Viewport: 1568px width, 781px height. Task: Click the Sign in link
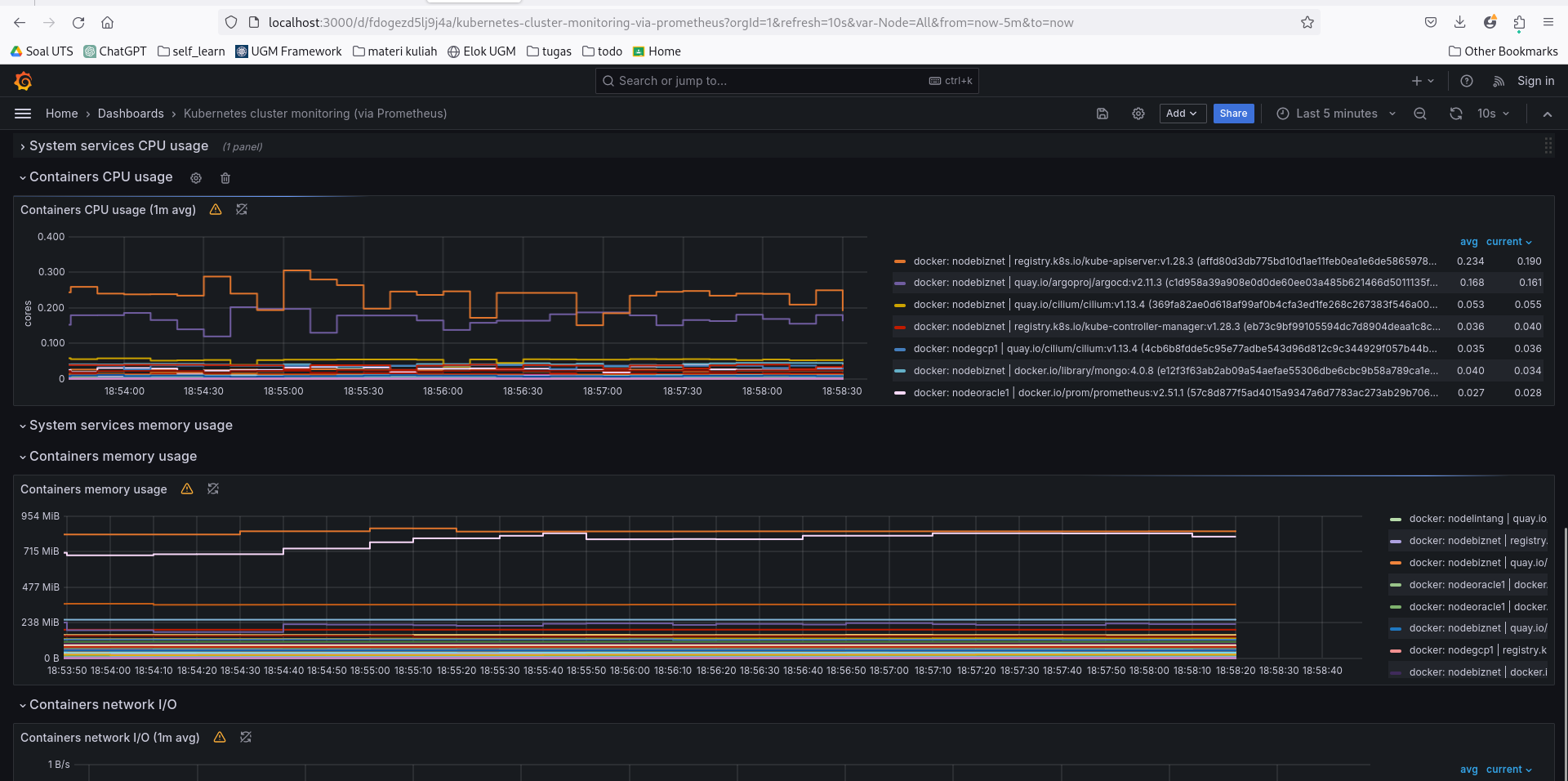pos(1535,81)
